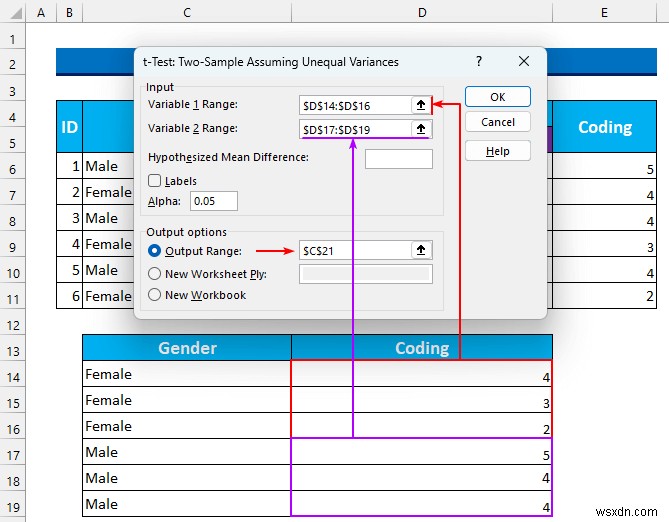The width and height of the screenshot is (669, 522).
Task: Click the Female cell in row 11
Action: coord(108,296)
